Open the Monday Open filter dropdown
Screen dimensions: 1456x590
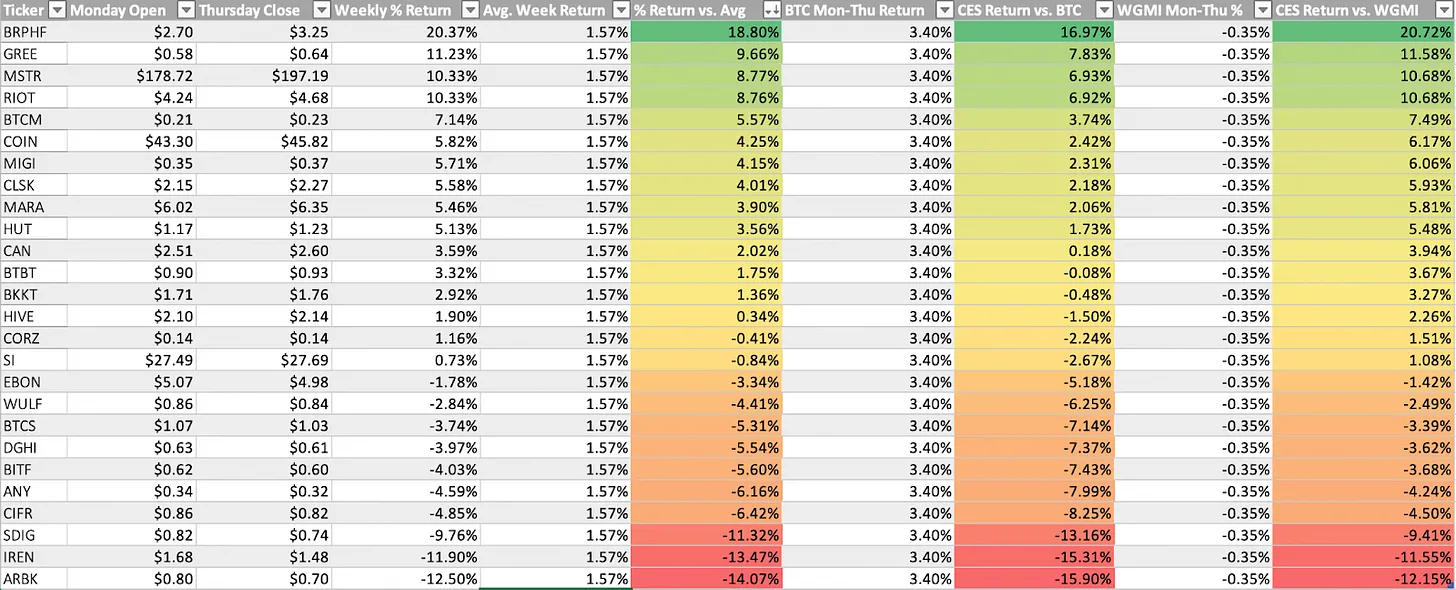click(x=186, y=10)
